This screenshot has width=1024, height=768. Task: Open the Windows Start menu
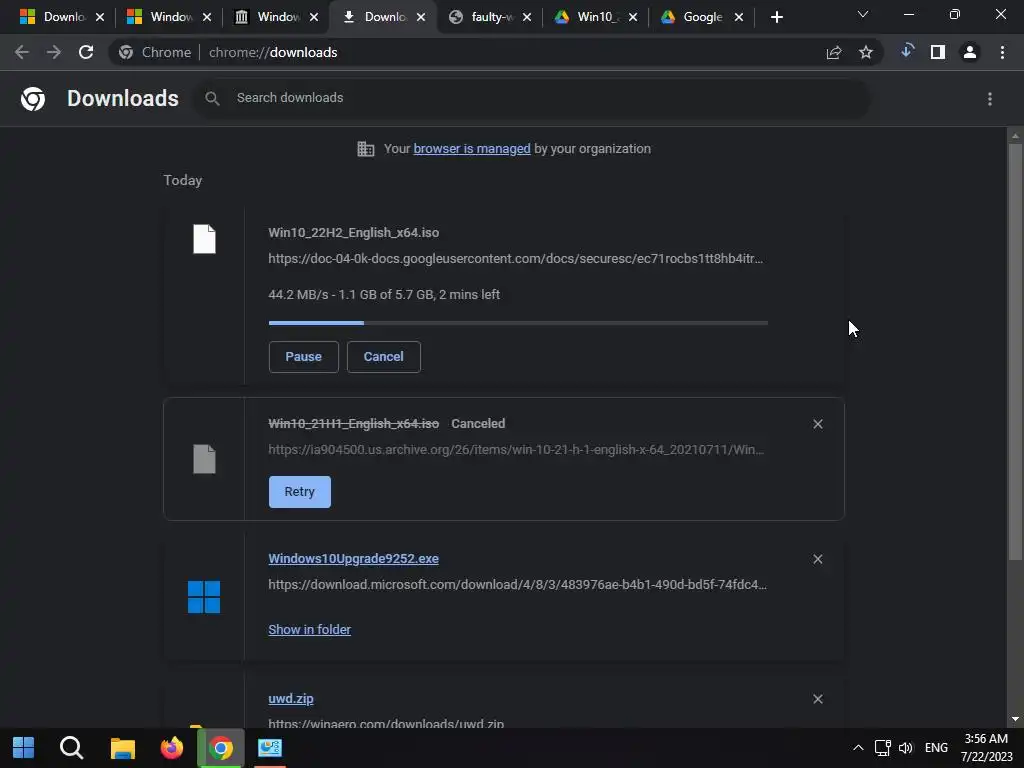click(x=24, y=748)
